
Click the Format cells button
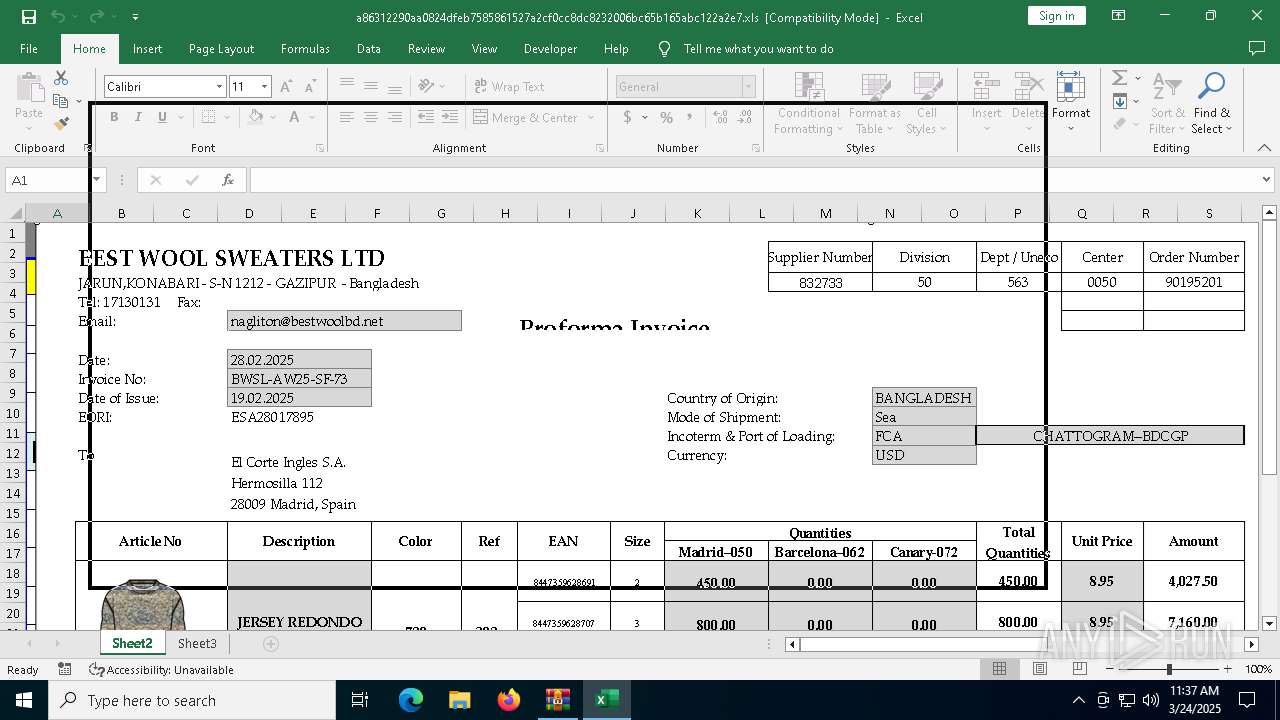(1070, 103)
